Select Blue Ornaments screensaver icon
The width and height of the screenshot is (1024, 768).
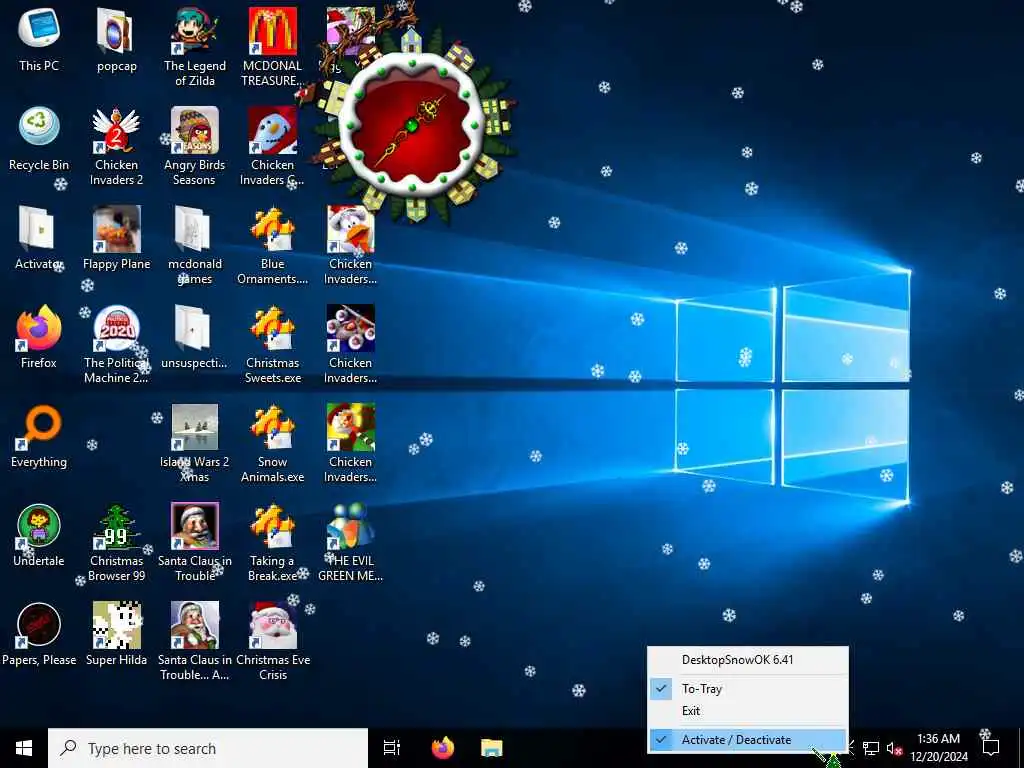(x=272, y=246)
